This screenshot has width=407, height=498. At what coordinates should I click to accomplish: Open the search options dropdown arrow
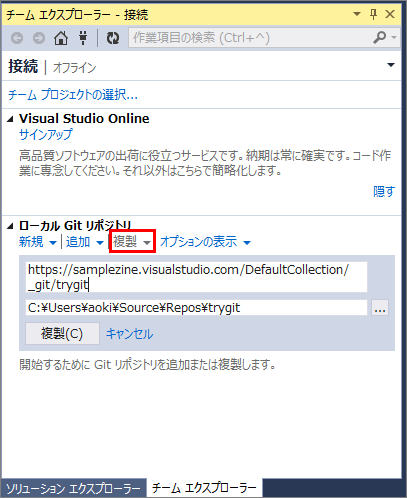click(x=394, y=38)
